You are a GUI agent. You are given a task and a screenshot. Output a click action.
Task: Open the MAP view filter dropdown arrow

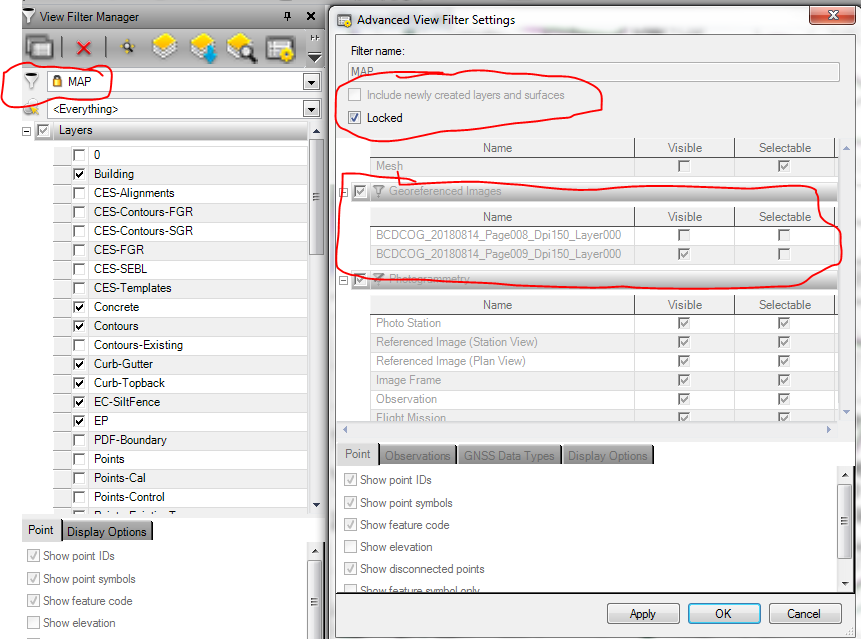[311, 82]
